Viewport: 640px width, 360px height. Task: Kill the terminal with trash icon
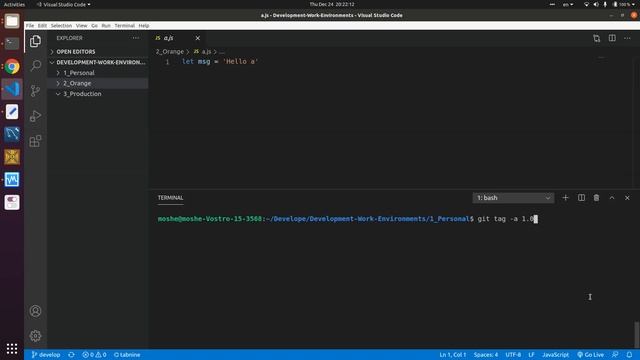coord(596,198)
